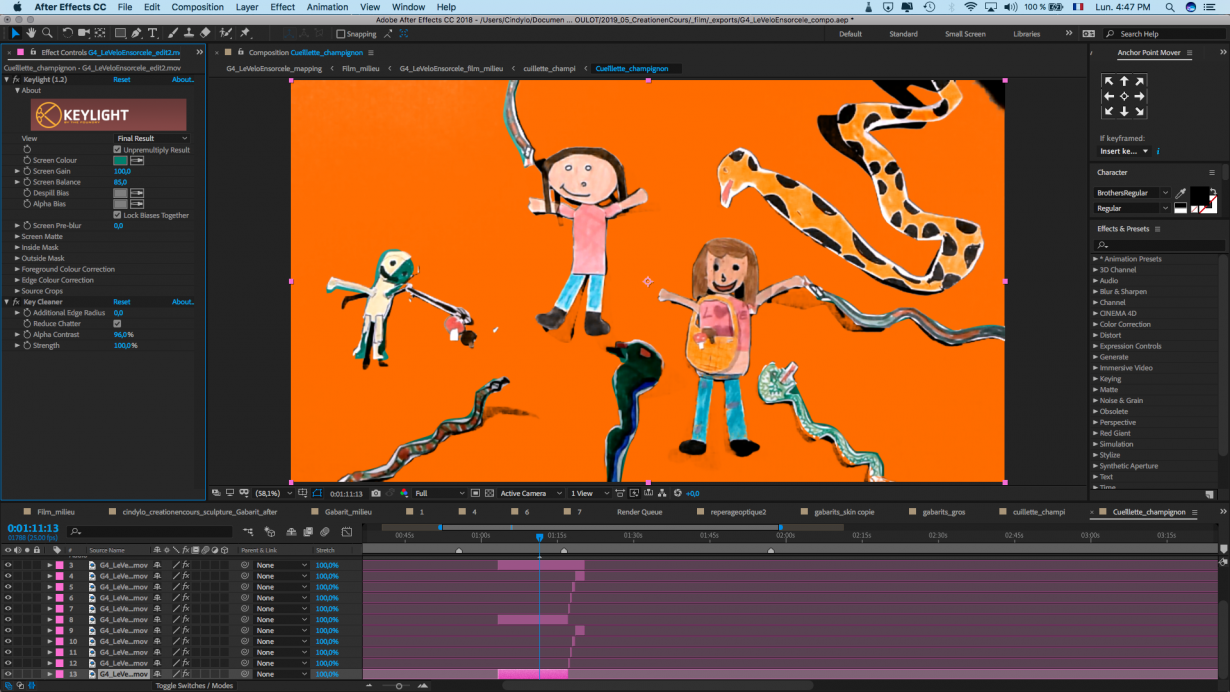This screenshot has height=692, width=1230.
Task: Move anchor point to top-left corner
Action: [1108, 81]
